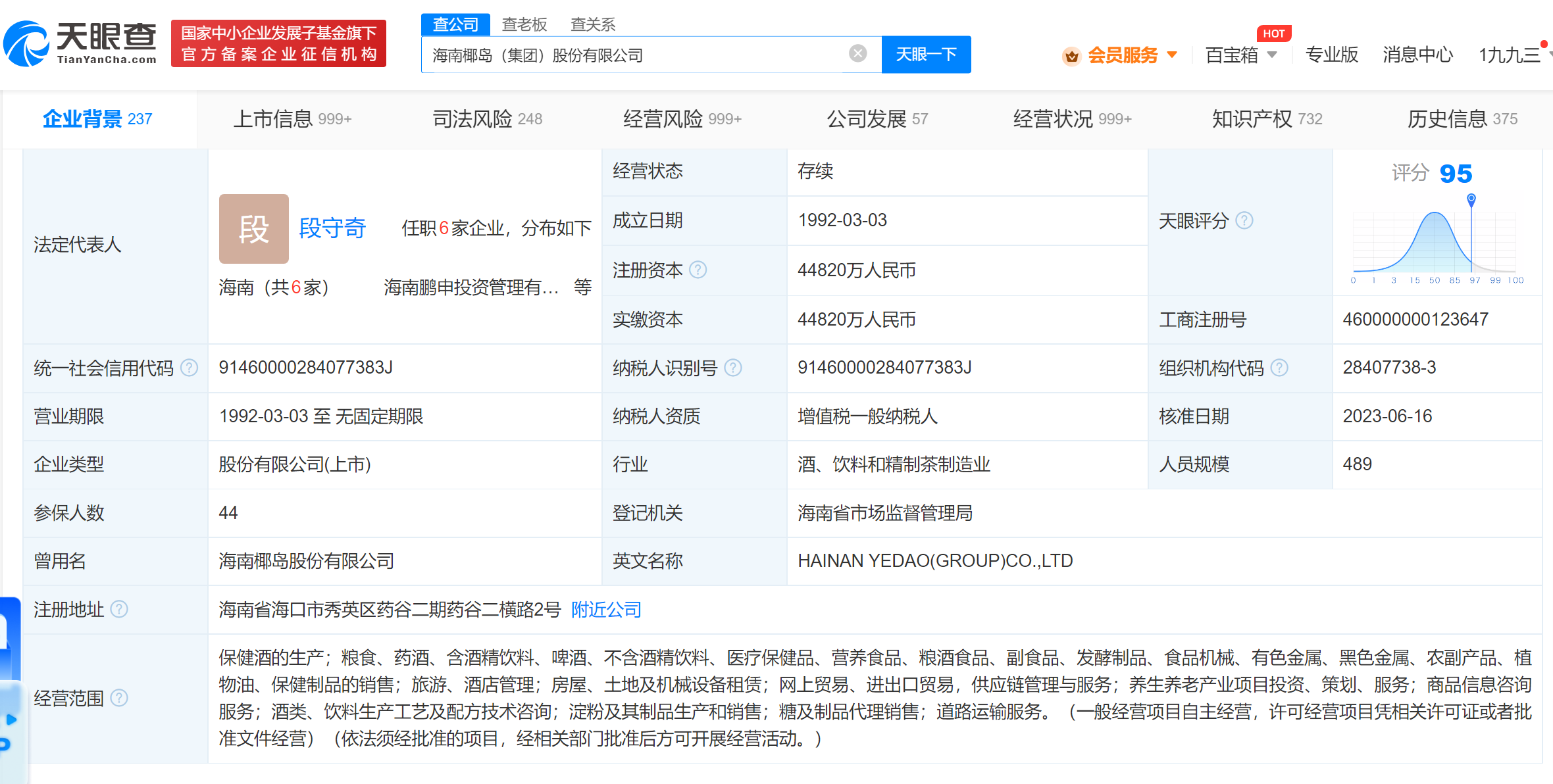Expand the 百宝箱 dropdown
Image resolution: width=1553 pixels, height=784 pixels.
(x=1271, y=55)
